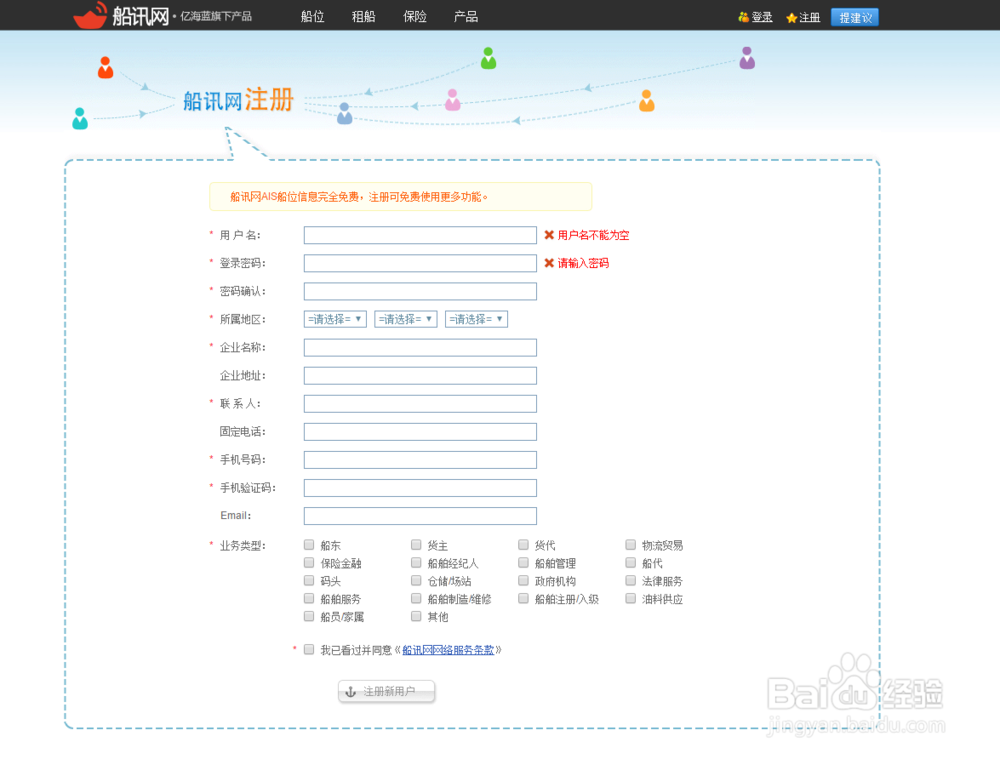Screen dimensions: 1000x759
Task: Focus the 密码确认 input field
Action: coord(420,291)
